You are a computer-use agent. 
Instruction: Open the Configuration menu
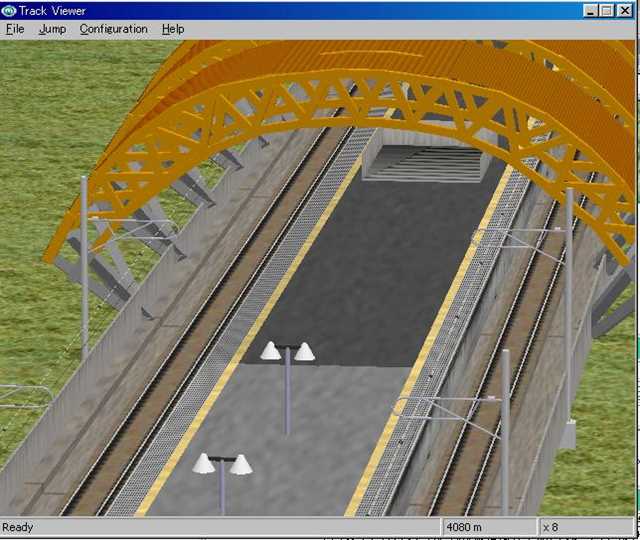point(113,29)
